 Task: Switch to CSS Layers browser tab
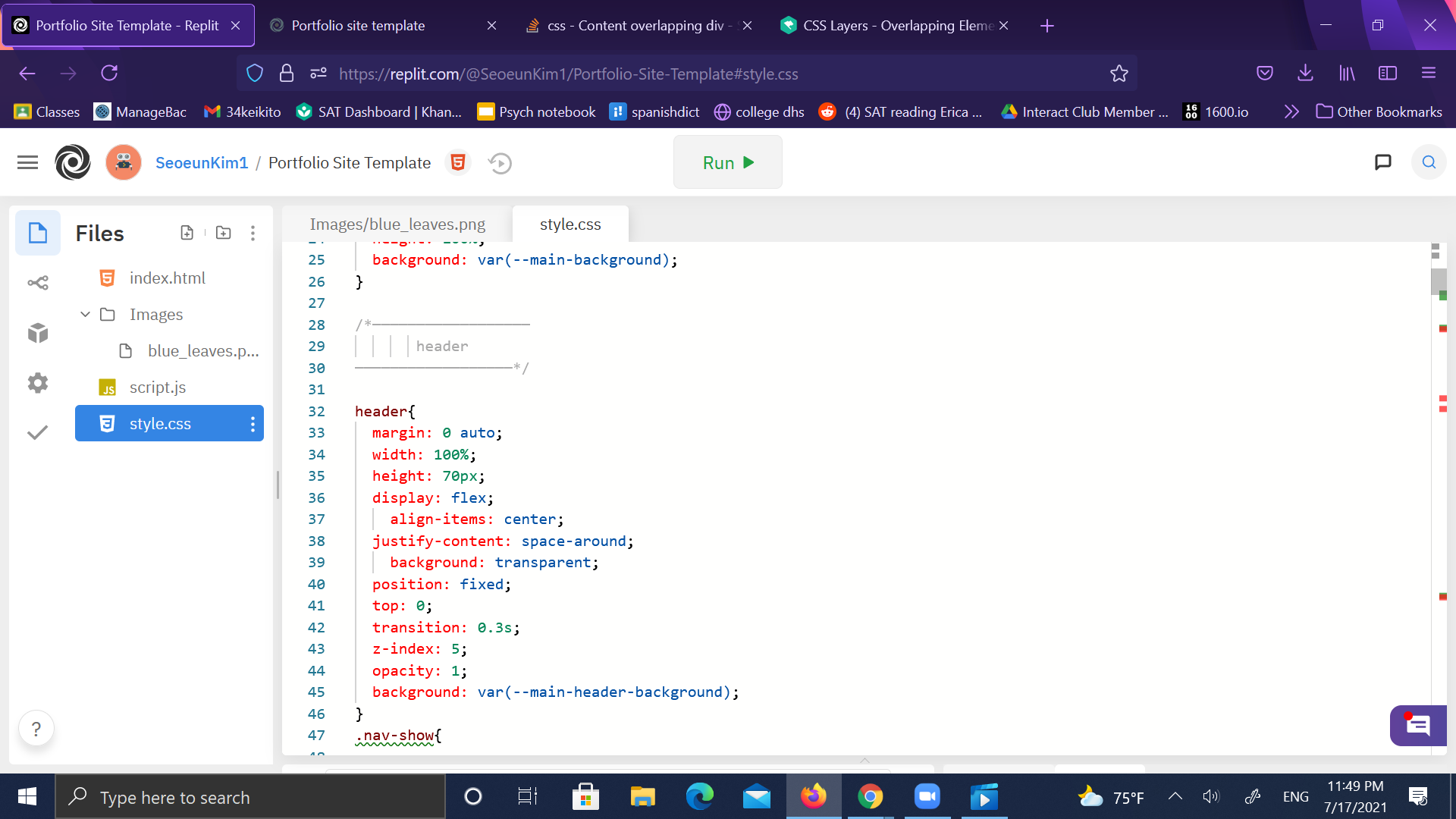point(887,26)
